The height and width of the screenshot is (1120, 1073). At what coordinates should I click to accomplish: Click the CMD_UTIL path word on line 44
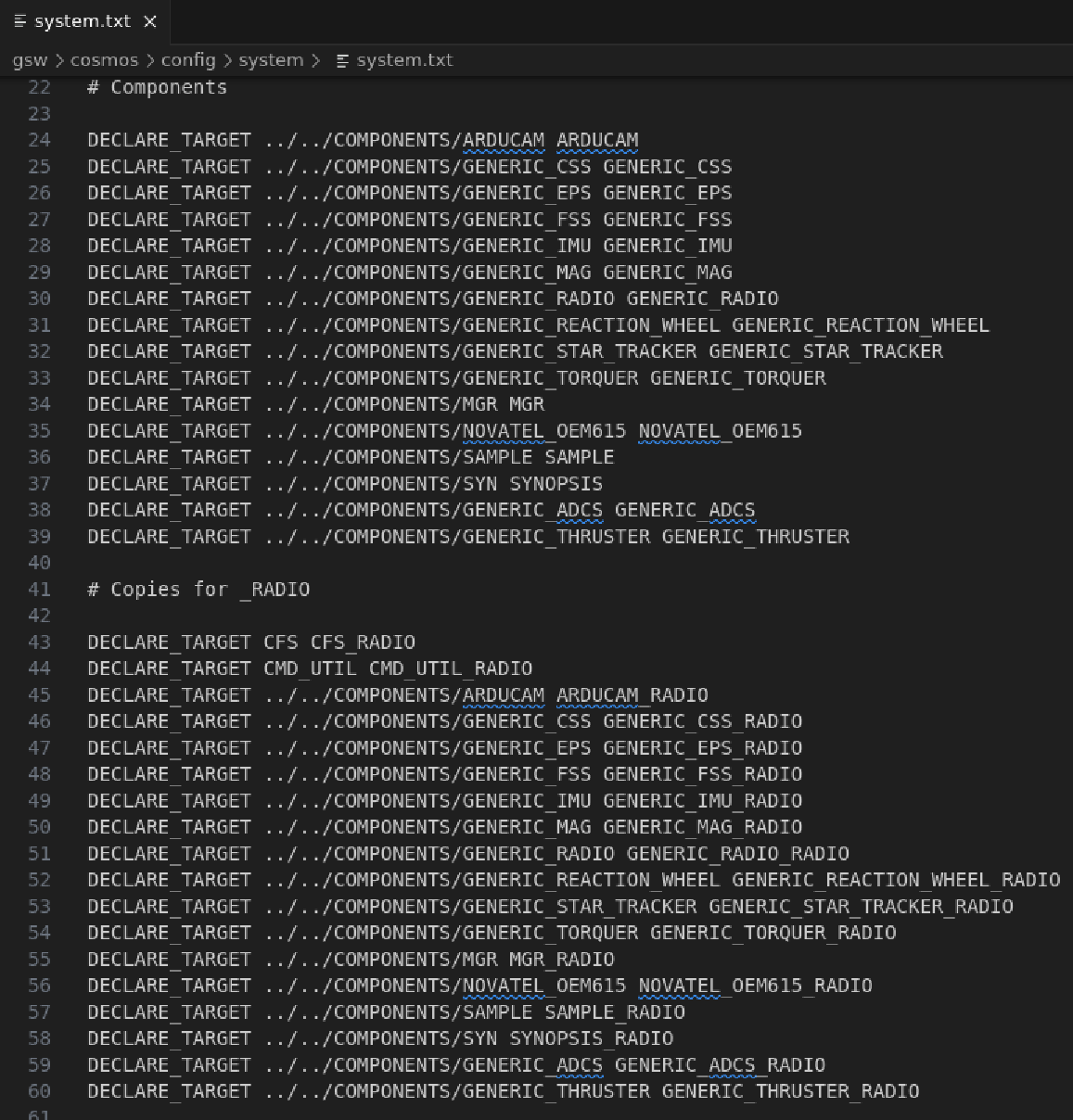(x=310, y=668)
